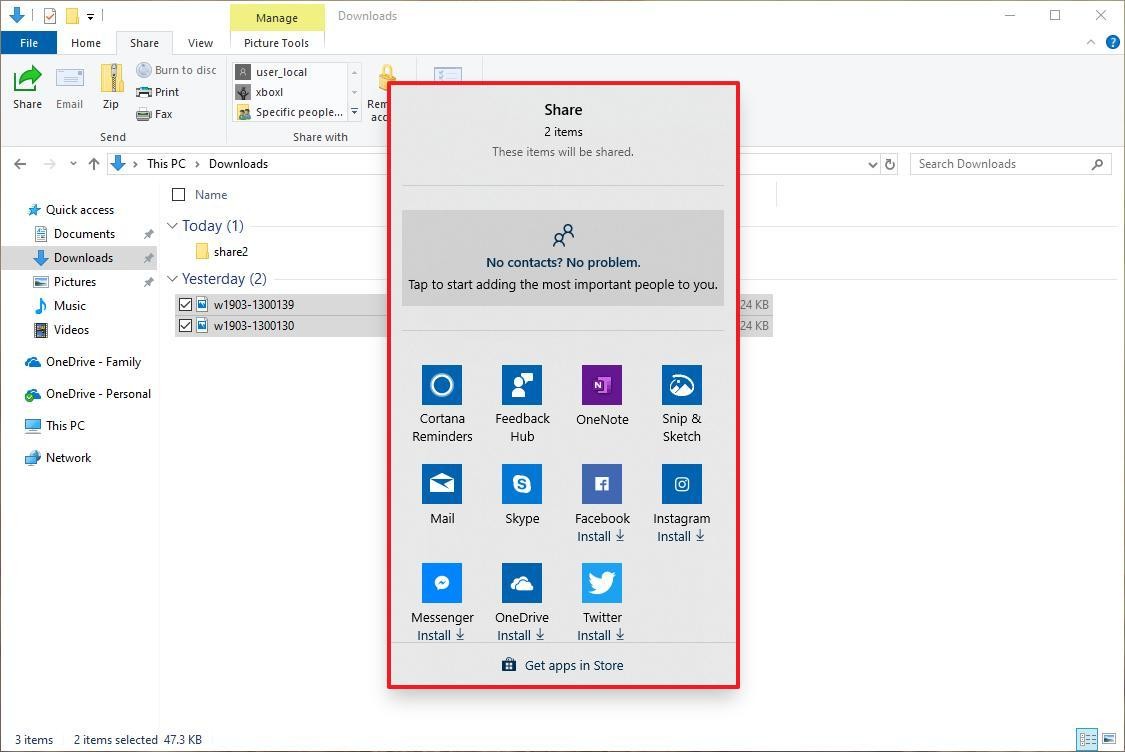Screen dimensions: 1125x752
Task: Uncheck the w1903-1300130 file checkbox
Action: click(x=185, y=325)
